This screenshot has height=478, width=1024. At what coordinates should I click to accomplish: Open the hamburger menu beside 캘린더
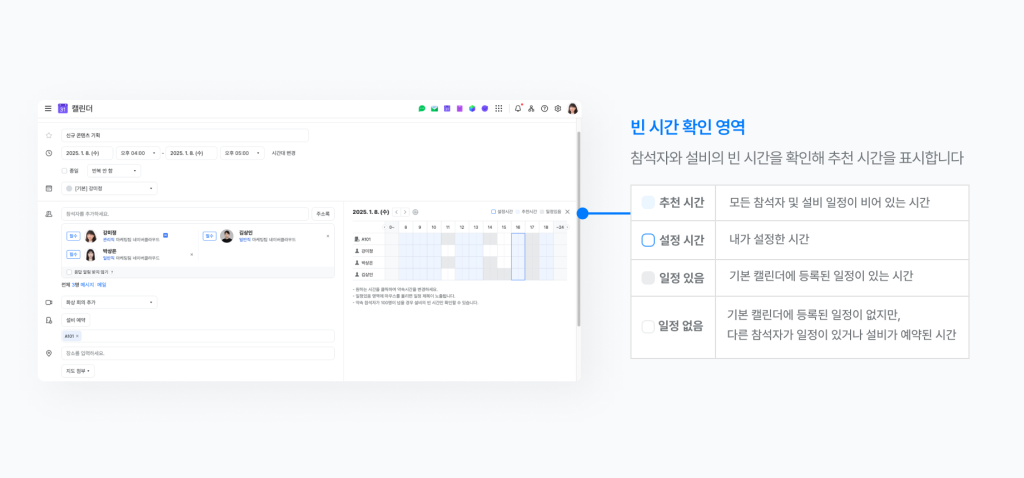48,108
